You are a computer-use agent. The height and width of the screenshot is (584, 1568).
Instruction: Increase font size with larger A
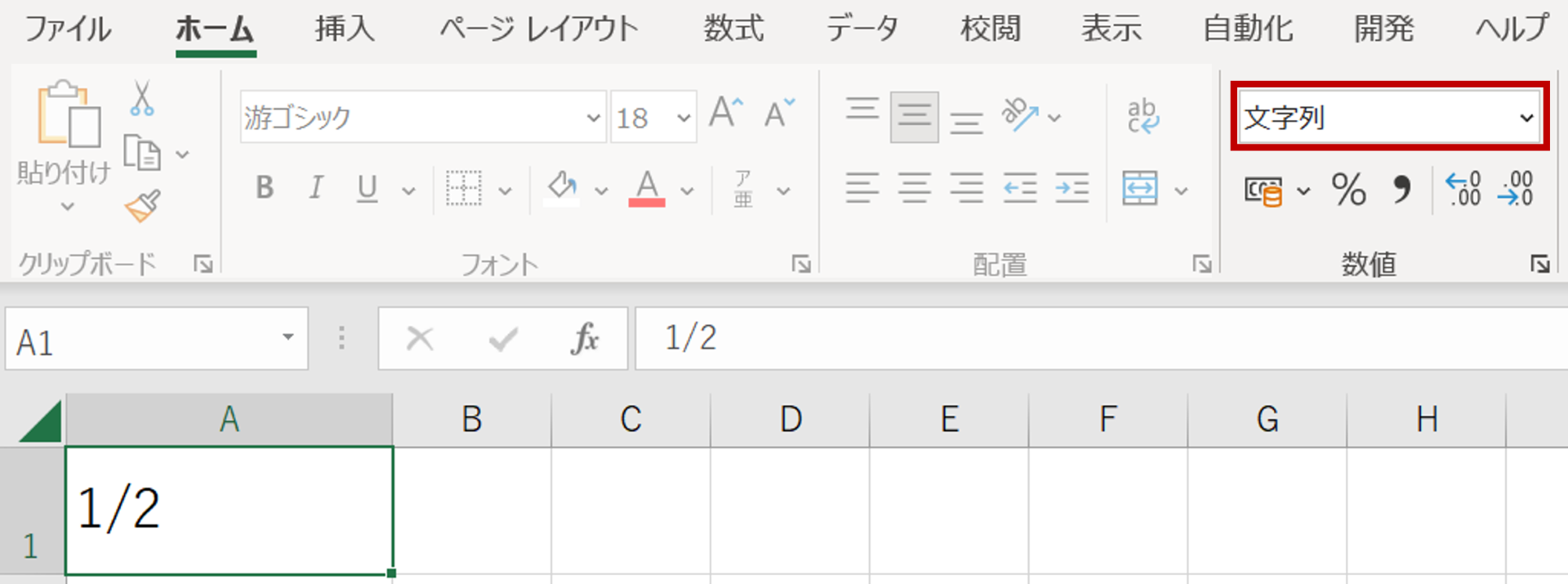pyautogui.click(x=726, y=113)
